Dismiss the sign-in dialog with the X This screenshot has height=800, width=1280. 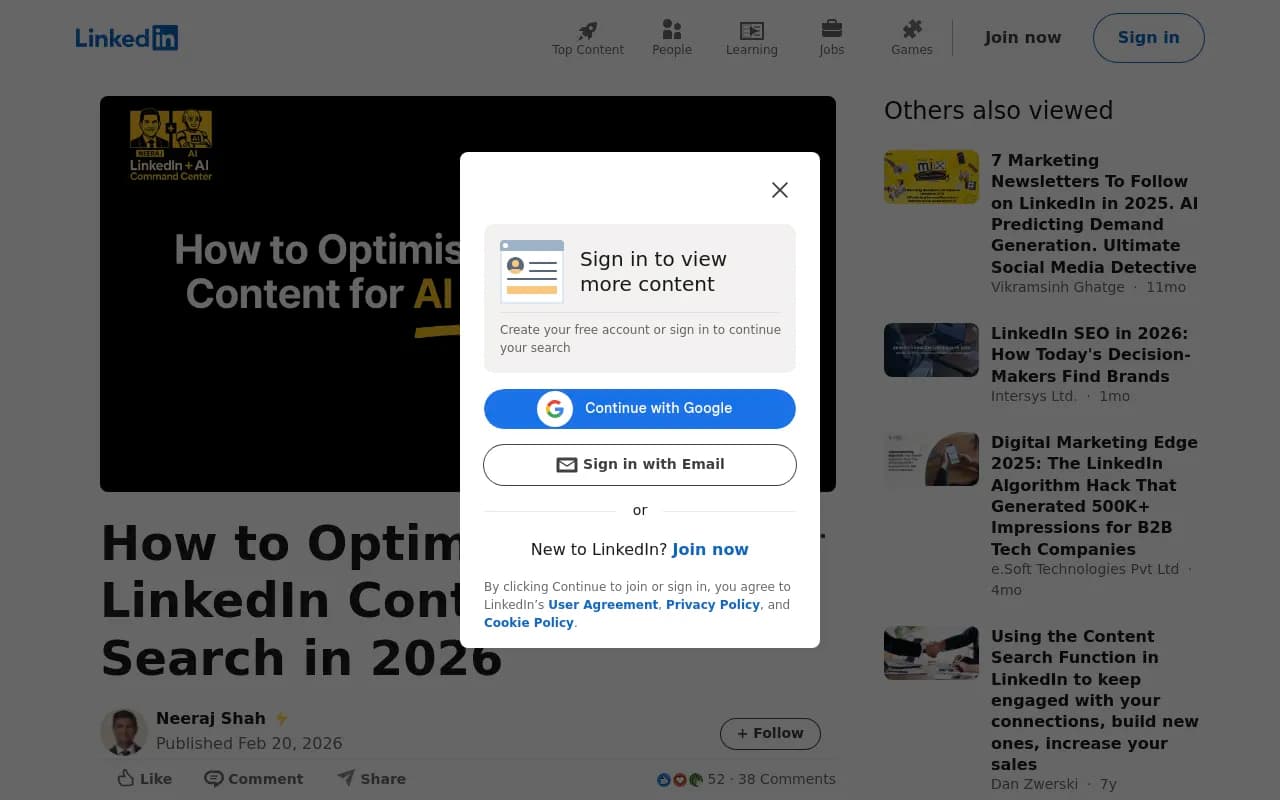click(x=780, y=189)
